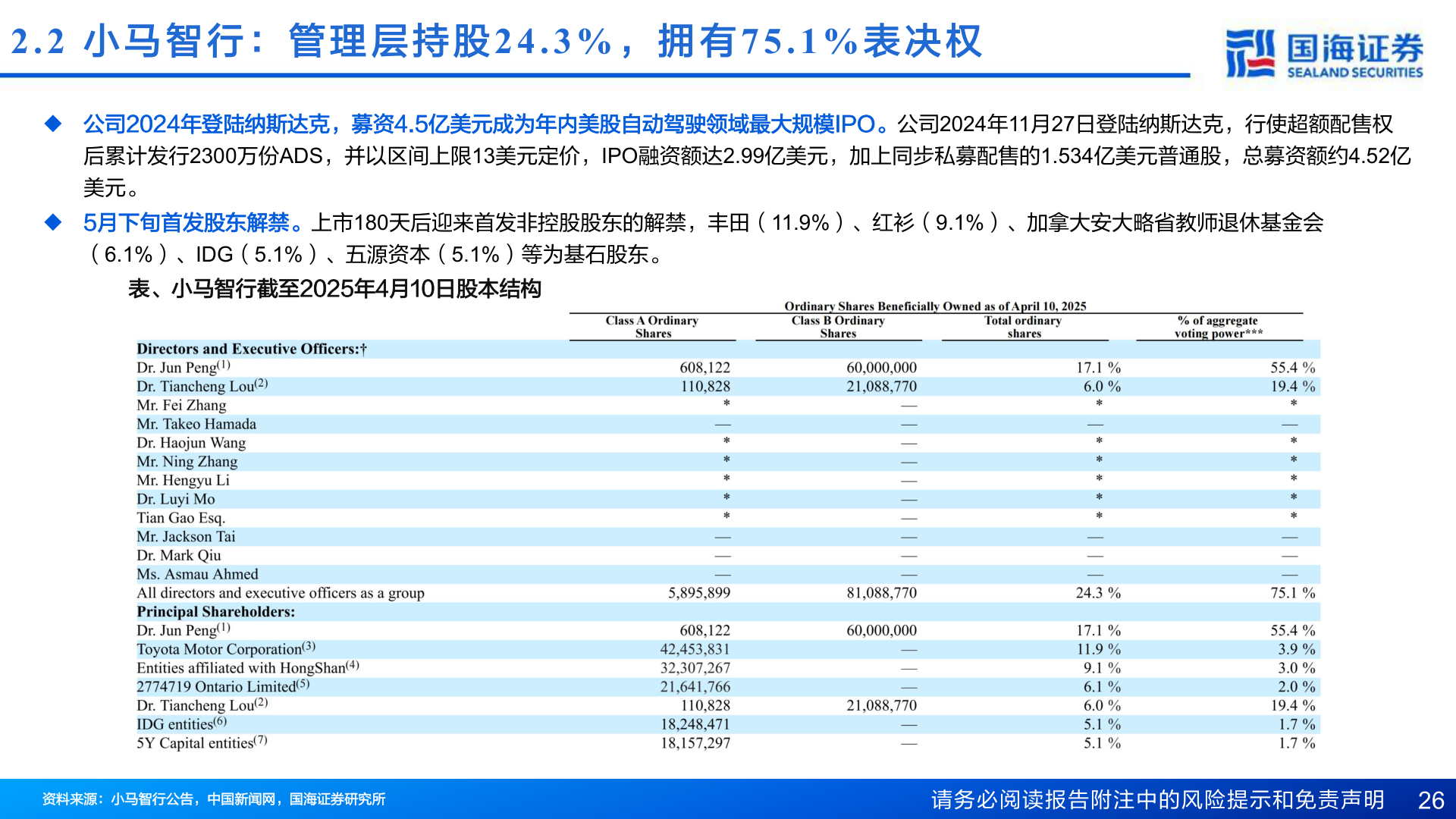Click the Principal Shareholders section heading

[x=215, y=612]
